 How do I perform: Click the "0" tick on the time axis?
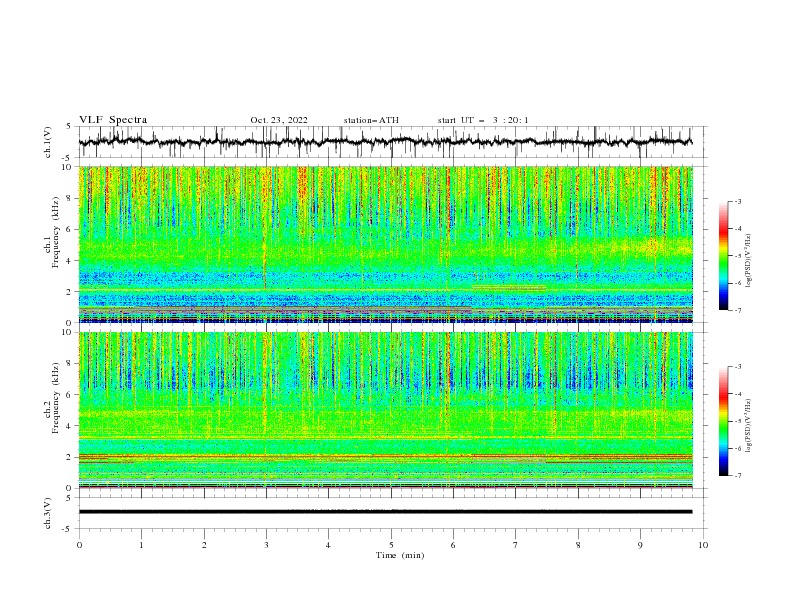[79, 545]
